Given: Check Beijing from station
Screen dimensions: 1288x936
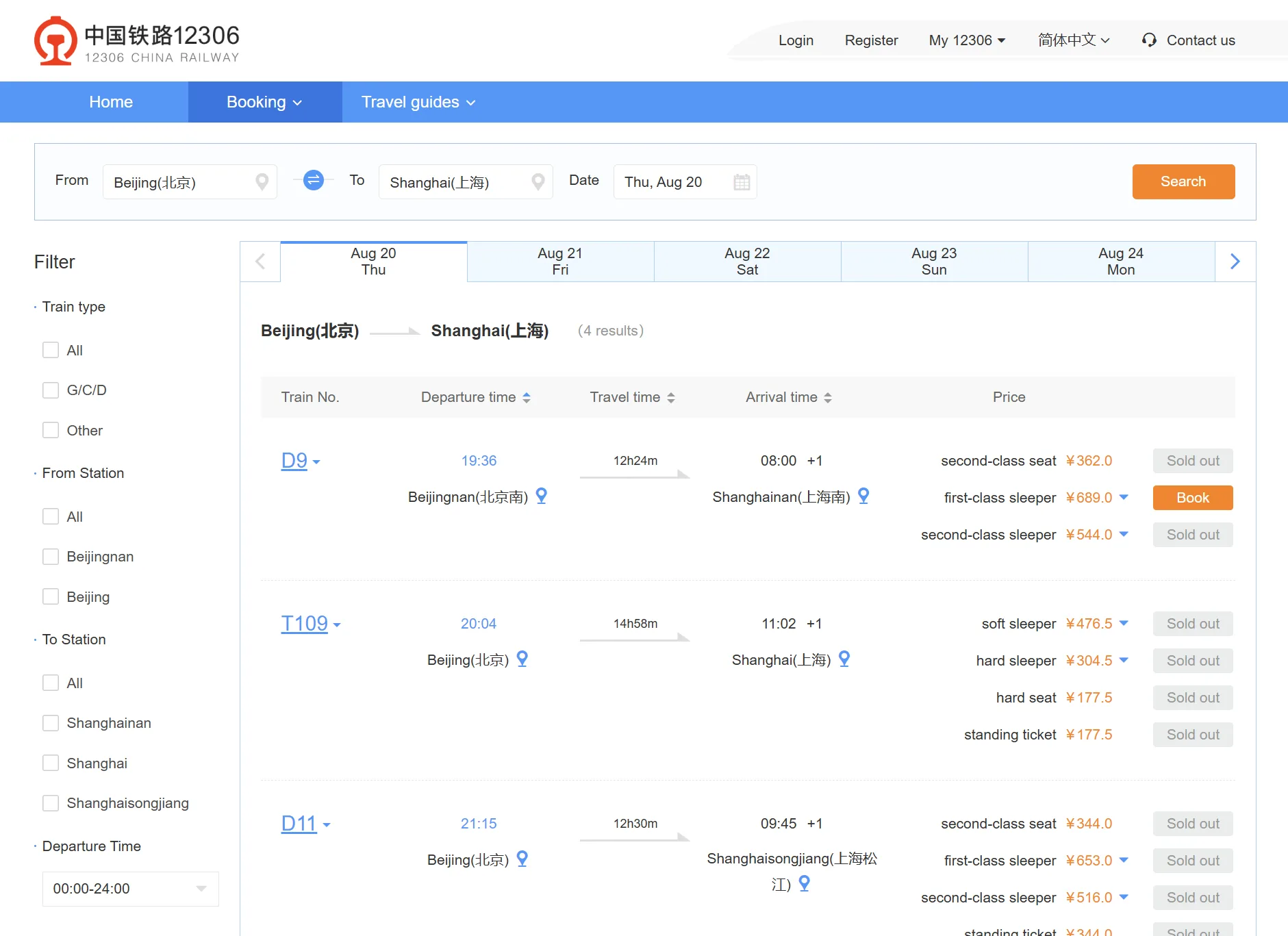Looking at the screenshot, I should [x=51, y=596].
